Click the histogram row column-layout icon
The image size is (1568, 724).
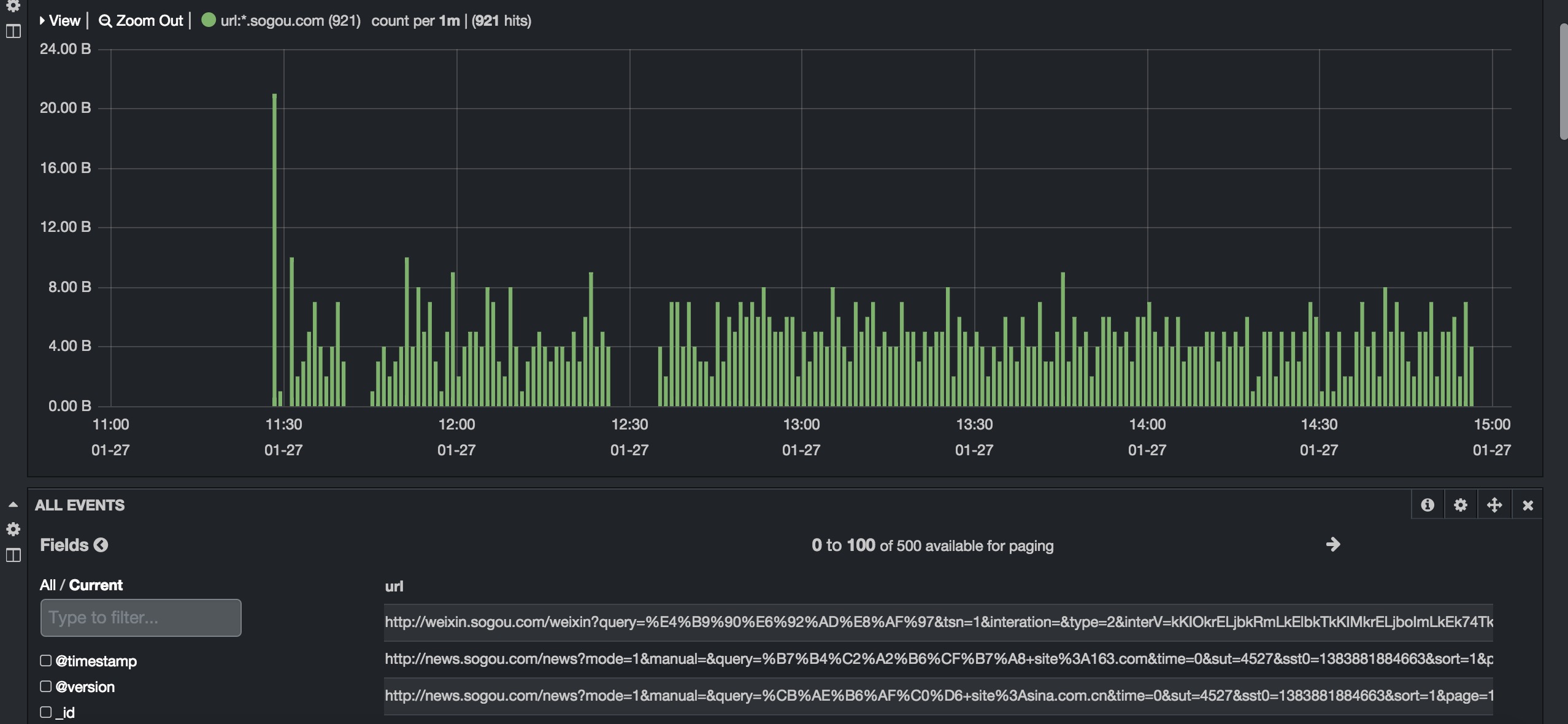[13, 31]
